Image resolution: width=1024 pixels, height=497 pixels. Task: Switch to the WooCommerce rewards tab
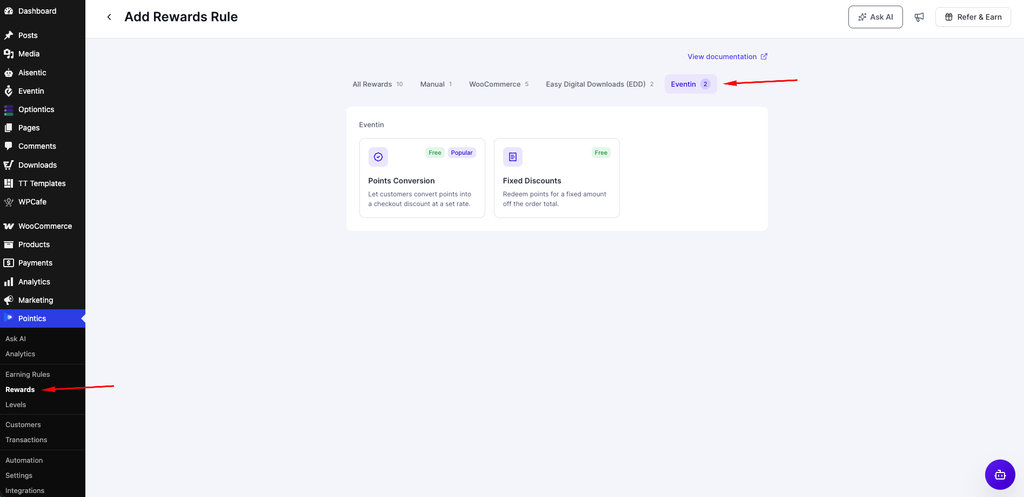click(499, 84)
